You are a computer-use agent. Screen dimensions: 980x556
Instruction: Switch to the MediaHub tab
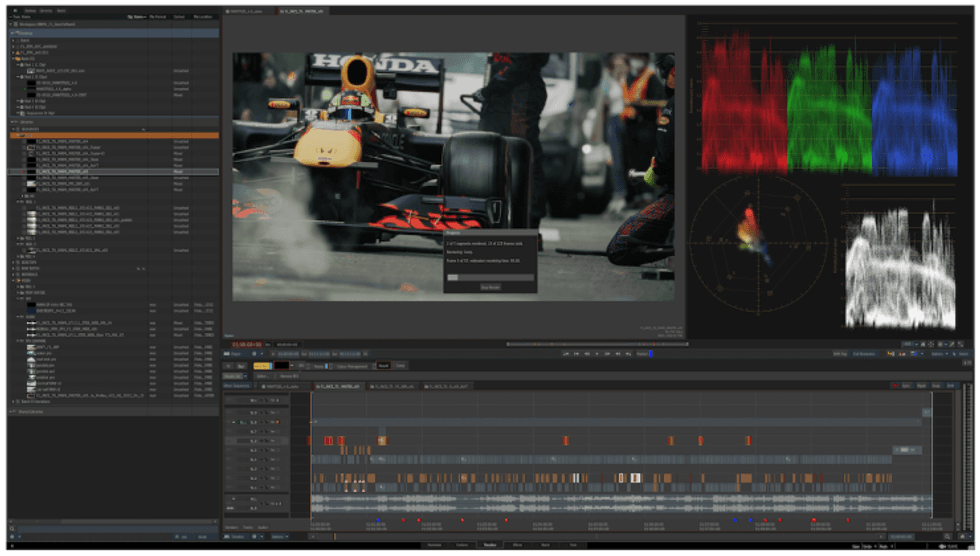coord(434,545)
